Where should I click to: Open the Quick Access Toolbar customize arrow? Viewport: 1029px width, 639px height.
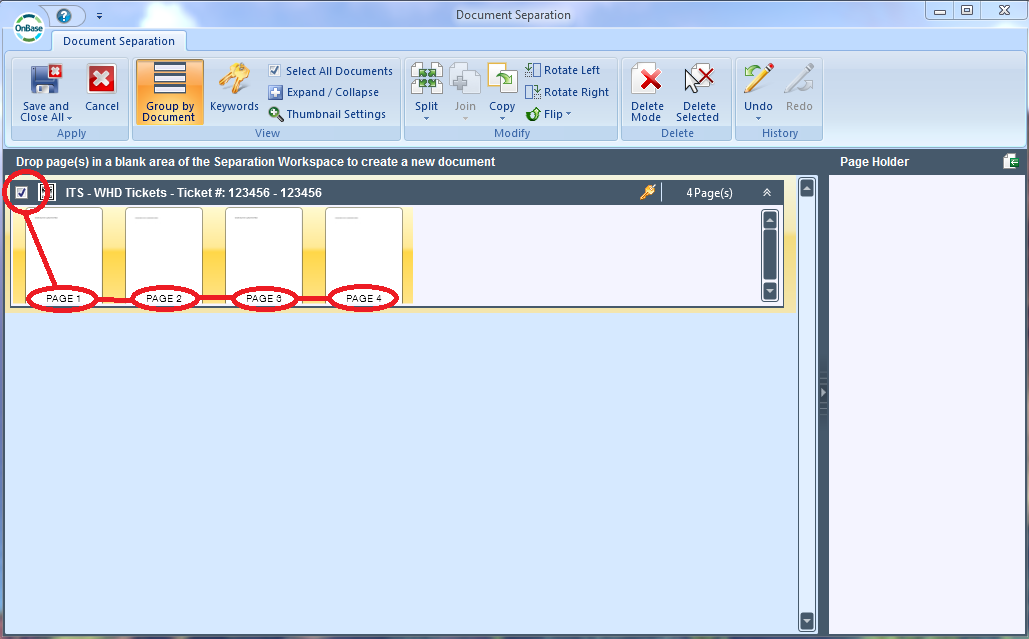pyautogui.click(x=99, y=15)
